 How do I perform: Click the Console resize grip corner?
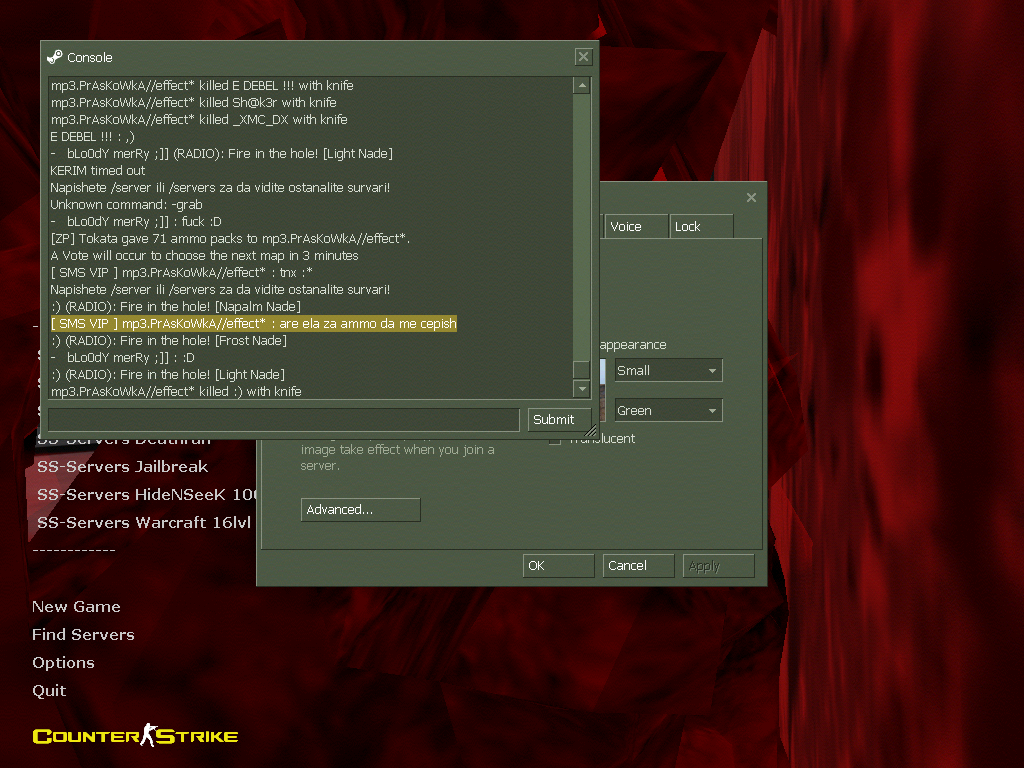point(590,430)
